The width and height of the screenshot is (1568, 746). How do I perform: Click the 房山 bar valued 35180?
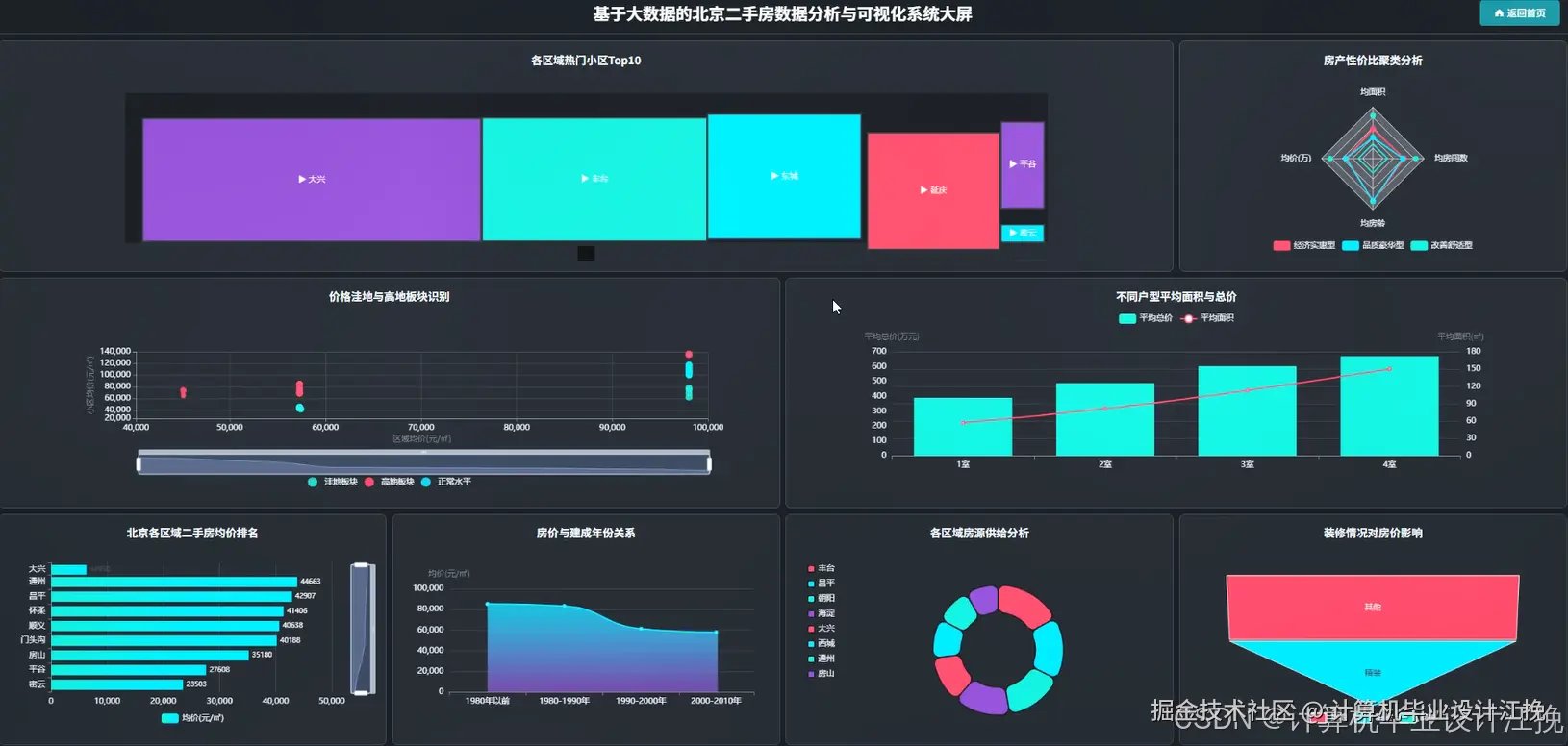[150, 655]
